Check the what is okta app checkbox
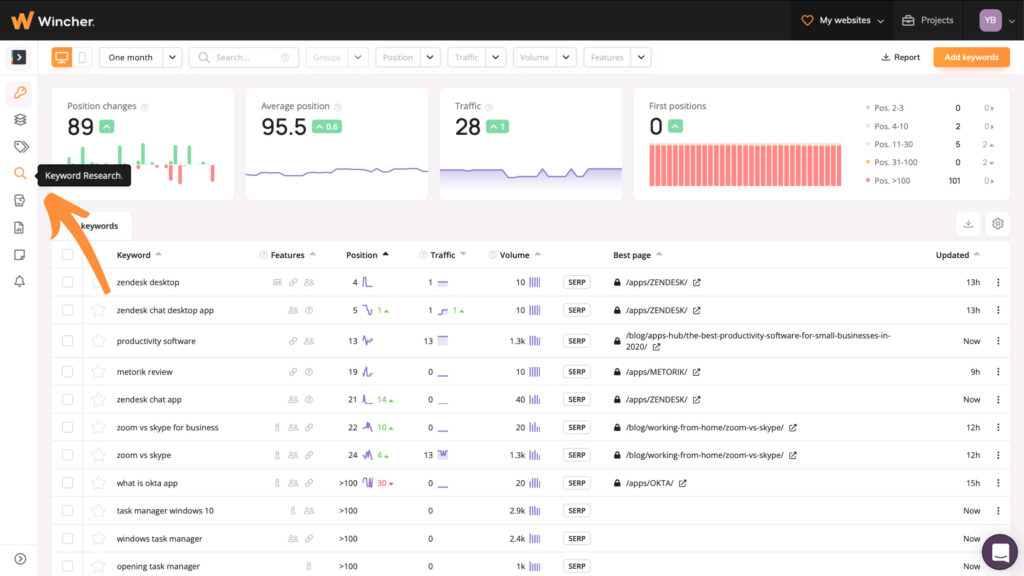This screenshot has width=1024, height=576. pos(67,483)
